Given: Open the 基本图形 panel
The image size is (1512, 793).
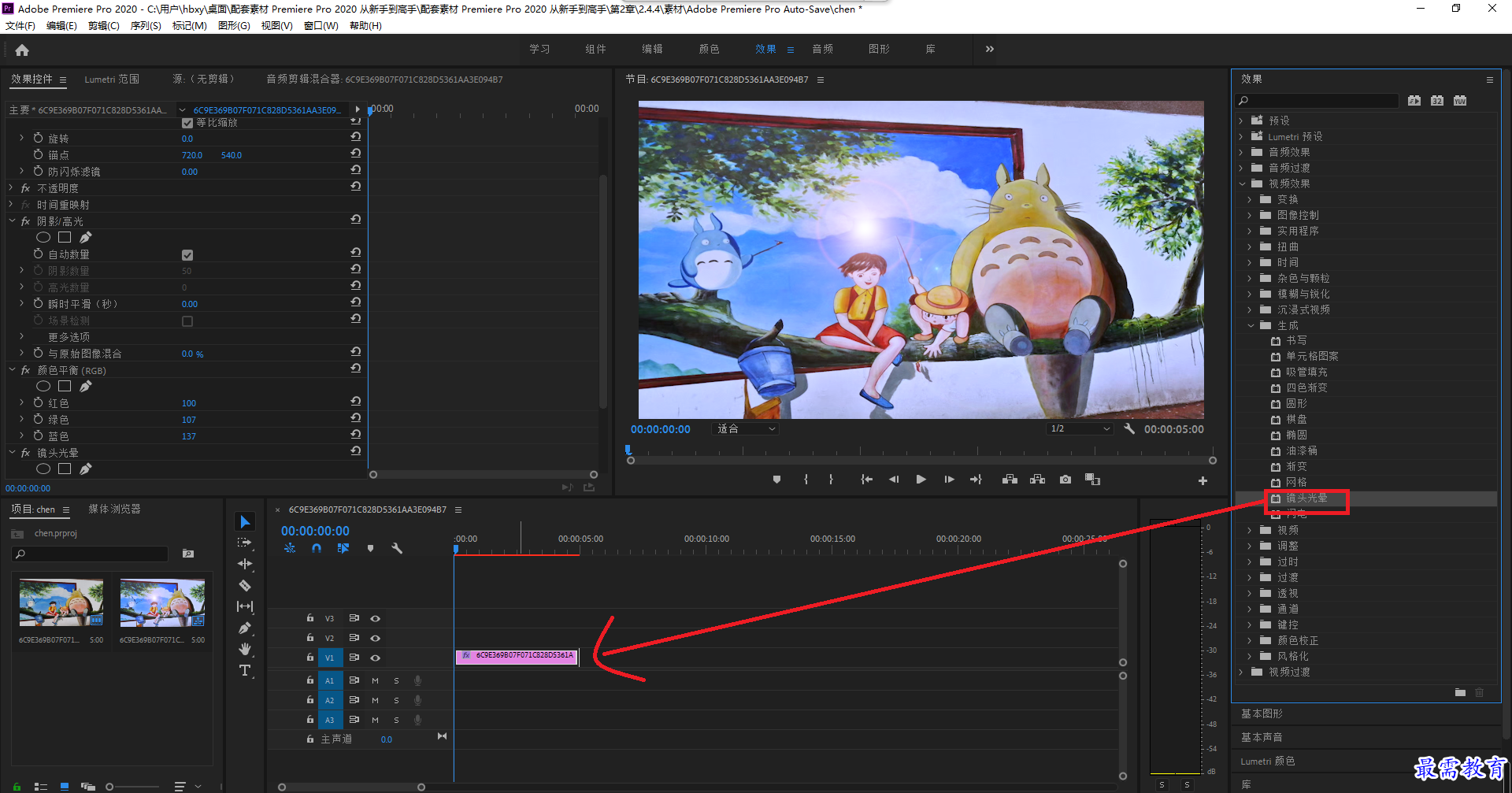Looking at the screenshot, I should pyautogui.click(x=1262, y=713).
